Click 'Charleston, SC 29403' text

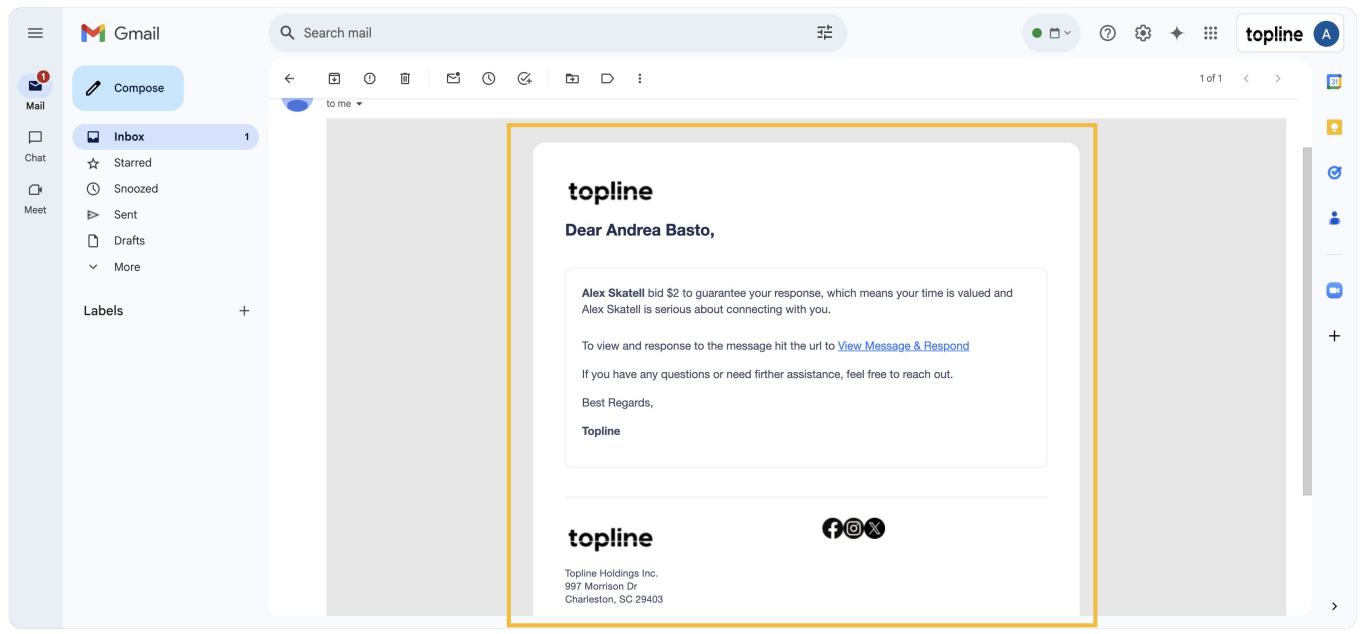tap(614, 600)
